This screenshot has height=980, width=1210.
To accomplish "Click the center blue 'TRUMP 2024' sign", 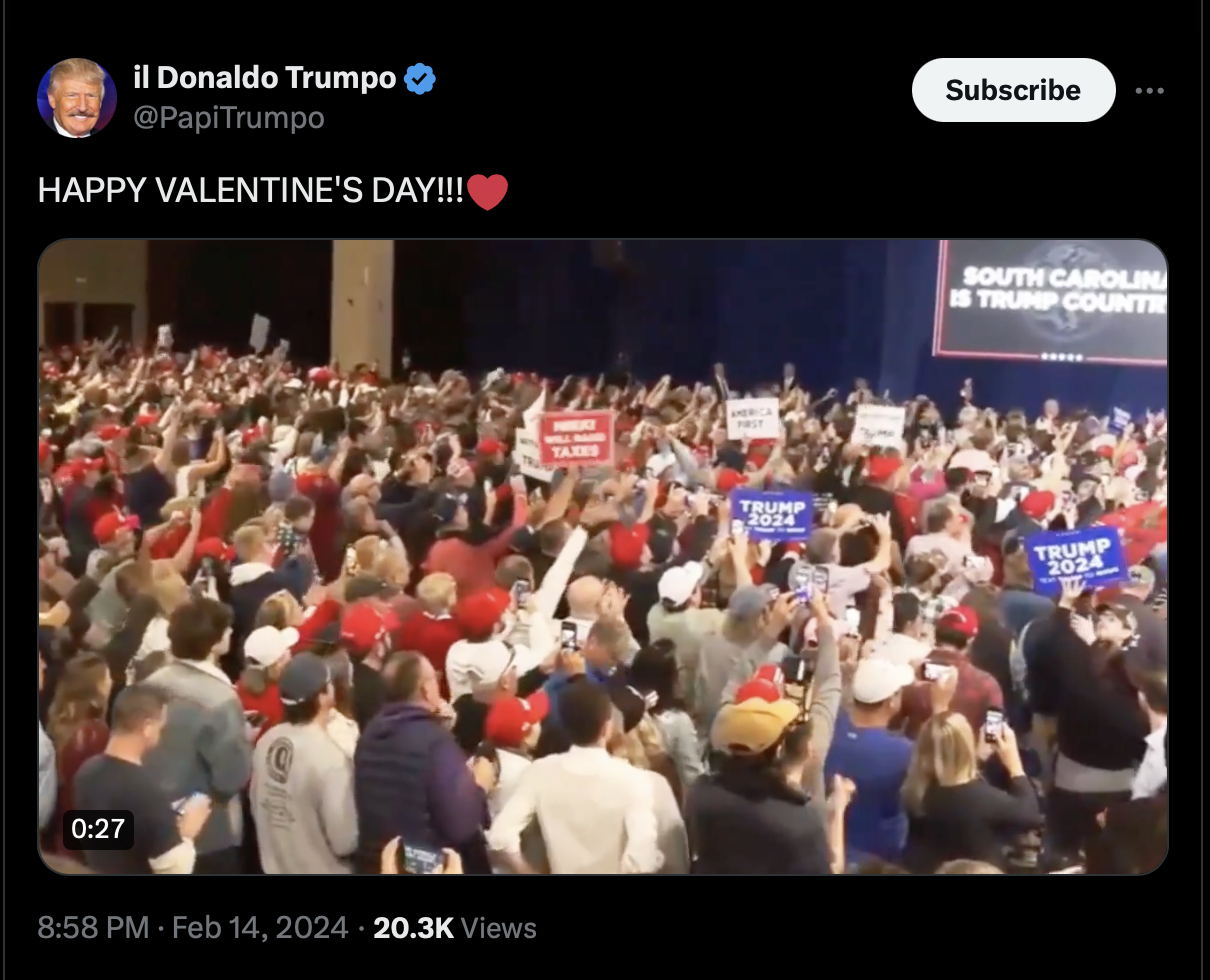I will tap(772, 515).
